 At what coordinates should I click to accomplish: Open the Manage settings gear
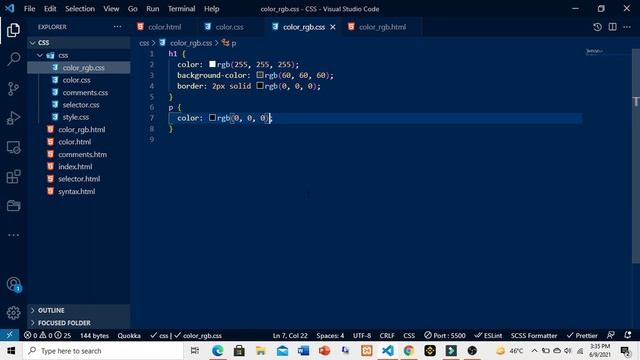coord(13,313)
